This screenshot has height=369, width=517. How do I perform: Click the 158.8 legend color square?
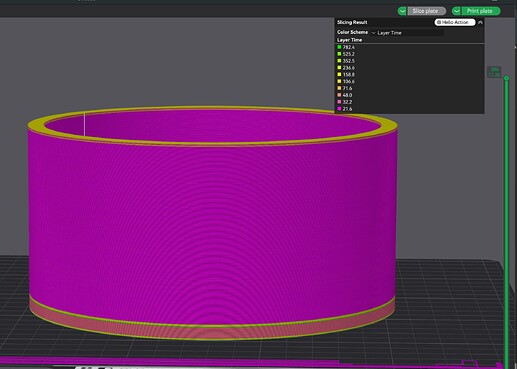point(339,74)
